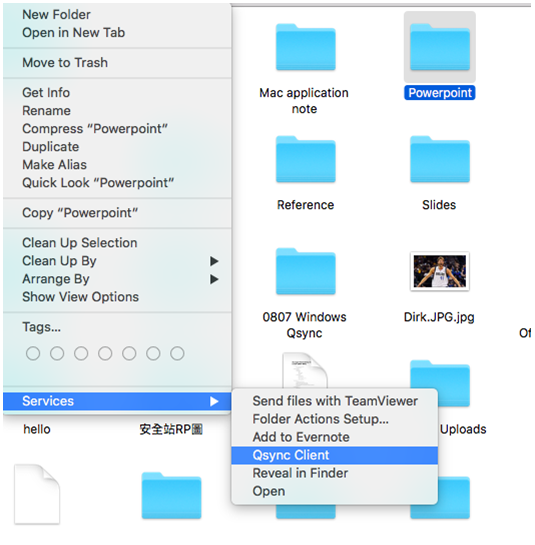Screen dimensions: 535x545
Task: Open the Services submenu arrow
Action: pos(214,401)
